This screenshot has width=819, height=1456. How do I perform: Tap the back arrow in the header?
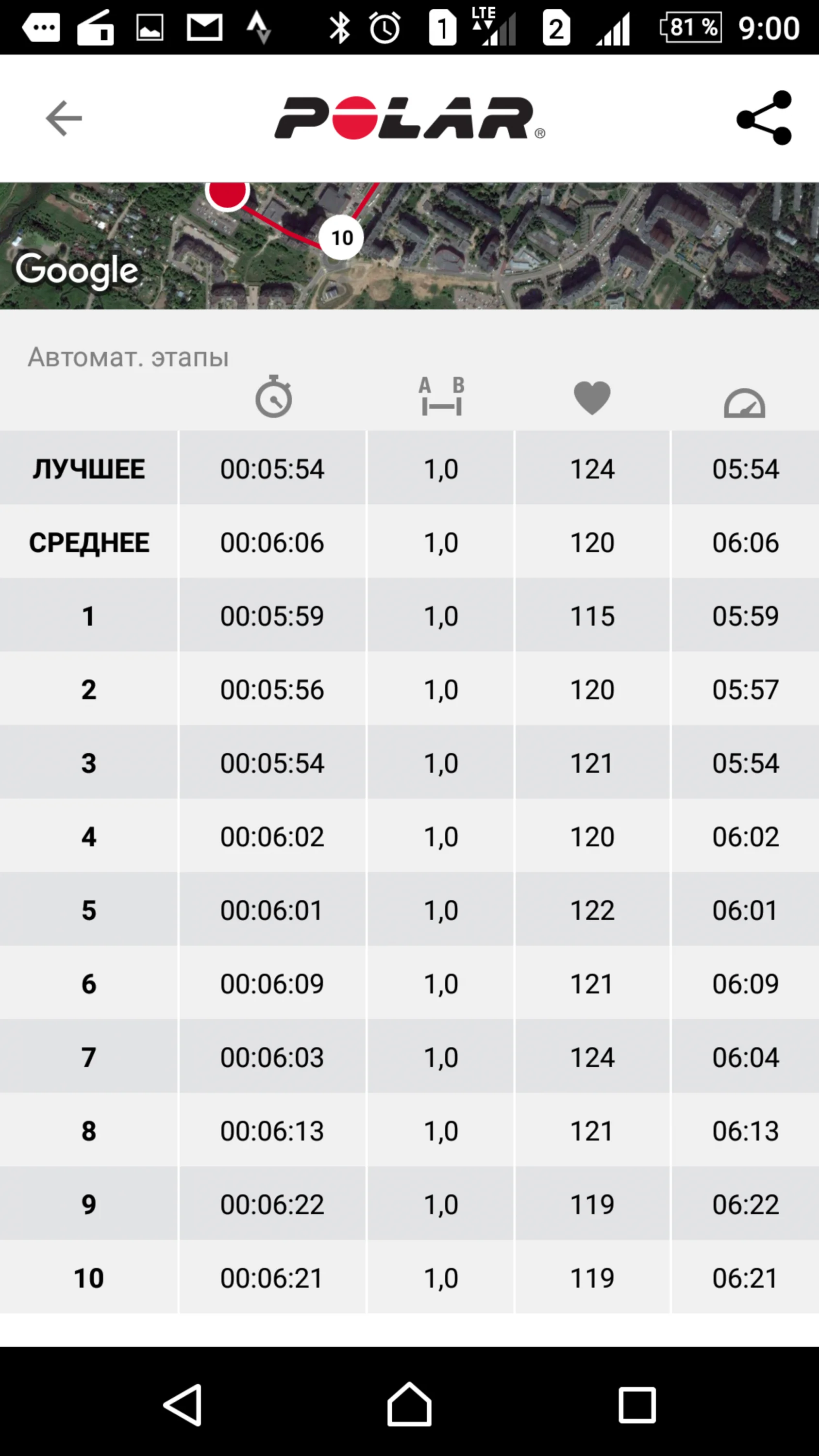tap(64, 118)
